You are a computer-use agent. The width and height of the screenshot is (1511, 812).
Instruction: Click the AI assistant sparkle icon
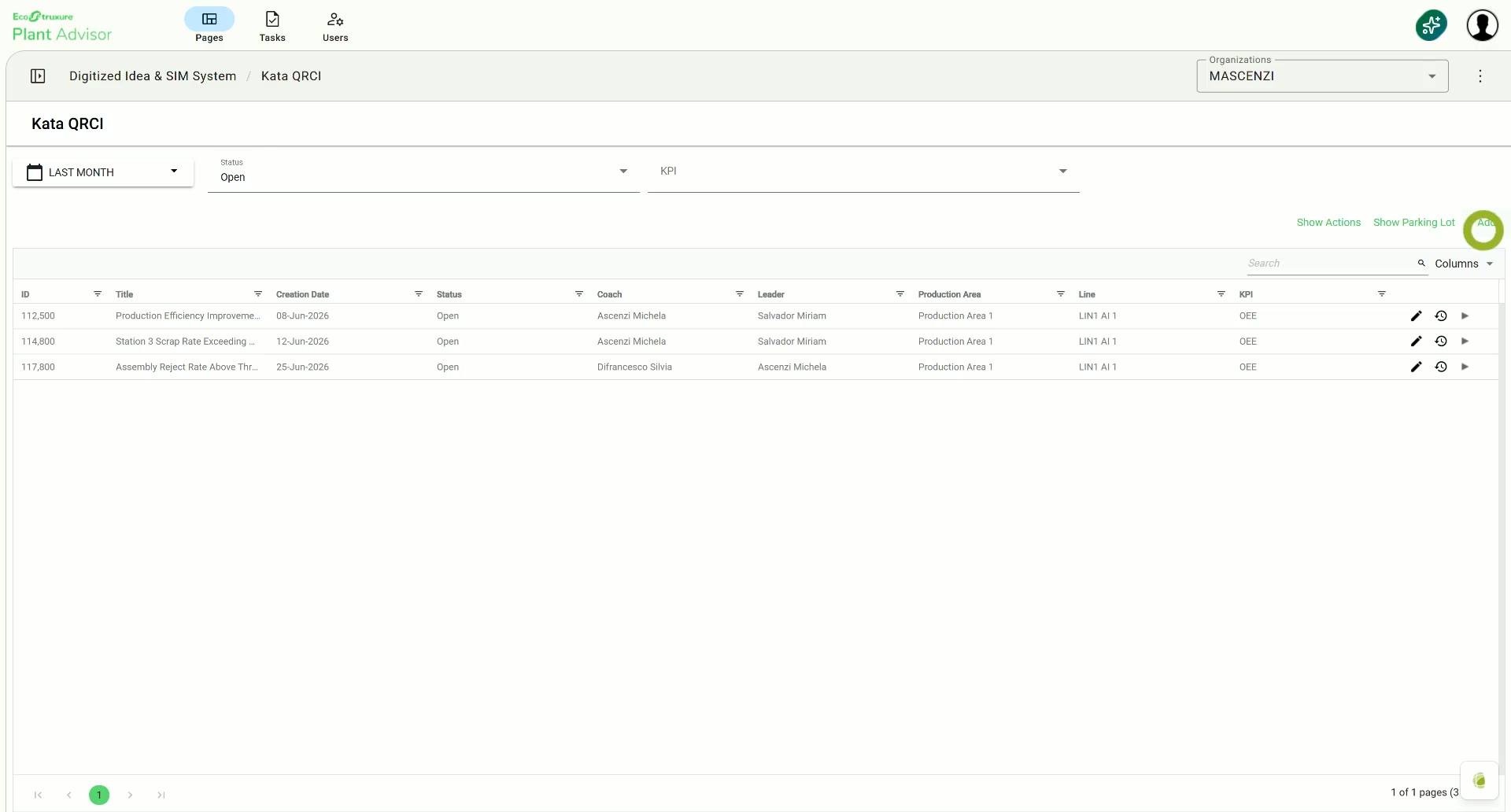[1431, 25]
